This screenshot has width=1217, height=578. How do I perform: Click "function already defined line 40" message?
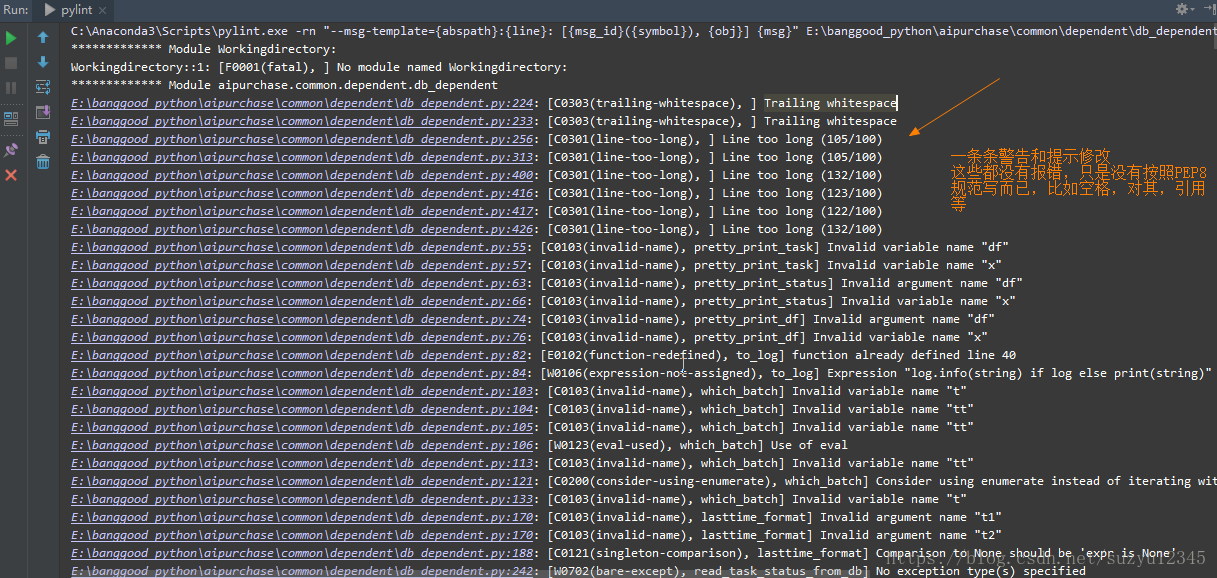[904, 355]
